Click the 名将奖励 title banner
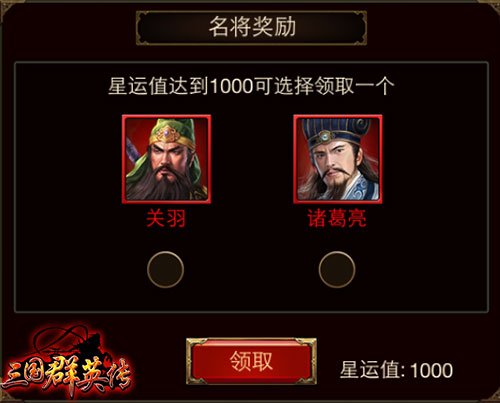Image resolution: width=500 pixels, height=403 pixels. 251,28
